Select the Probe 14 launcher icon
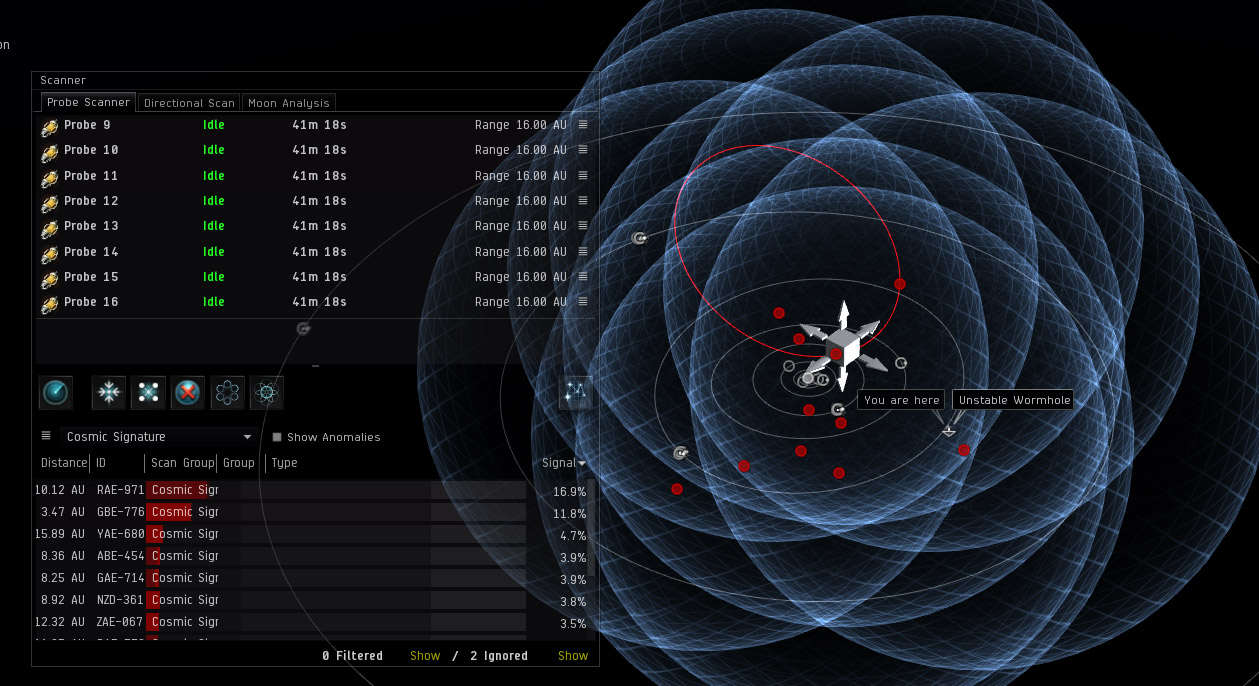Viewport: 1259px width, 686px height. pyautogui.click(x=49, y=253)
